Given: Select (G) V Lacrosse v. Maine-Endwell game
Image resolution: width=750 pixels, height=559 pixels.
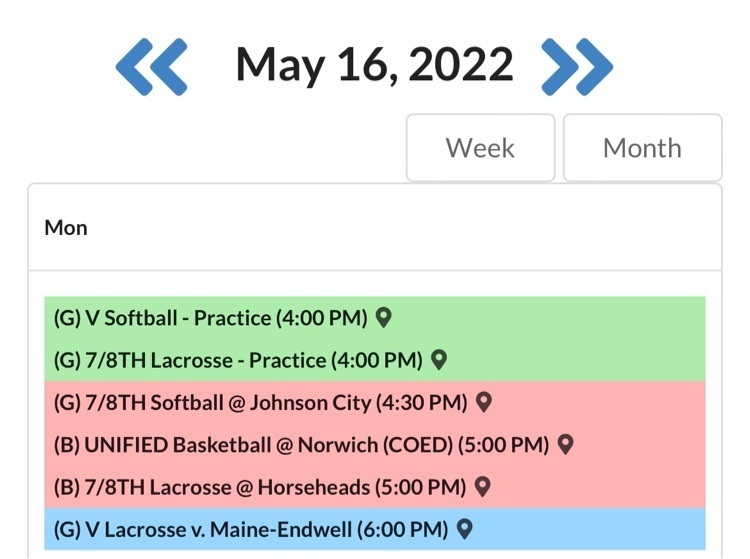Looking at the screenshot, I should (x=250, y=529).
